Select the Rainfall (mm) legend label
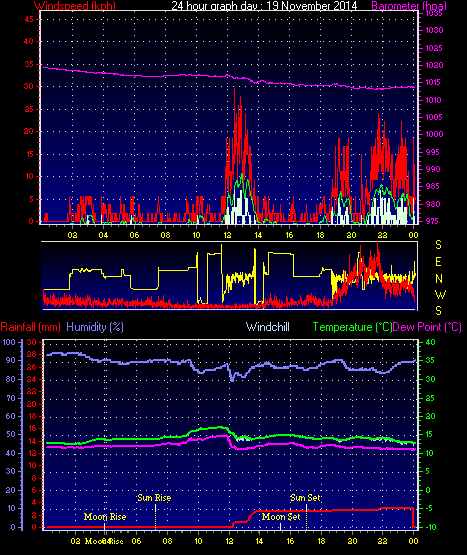The image size is (467, 555). (30, 327)
